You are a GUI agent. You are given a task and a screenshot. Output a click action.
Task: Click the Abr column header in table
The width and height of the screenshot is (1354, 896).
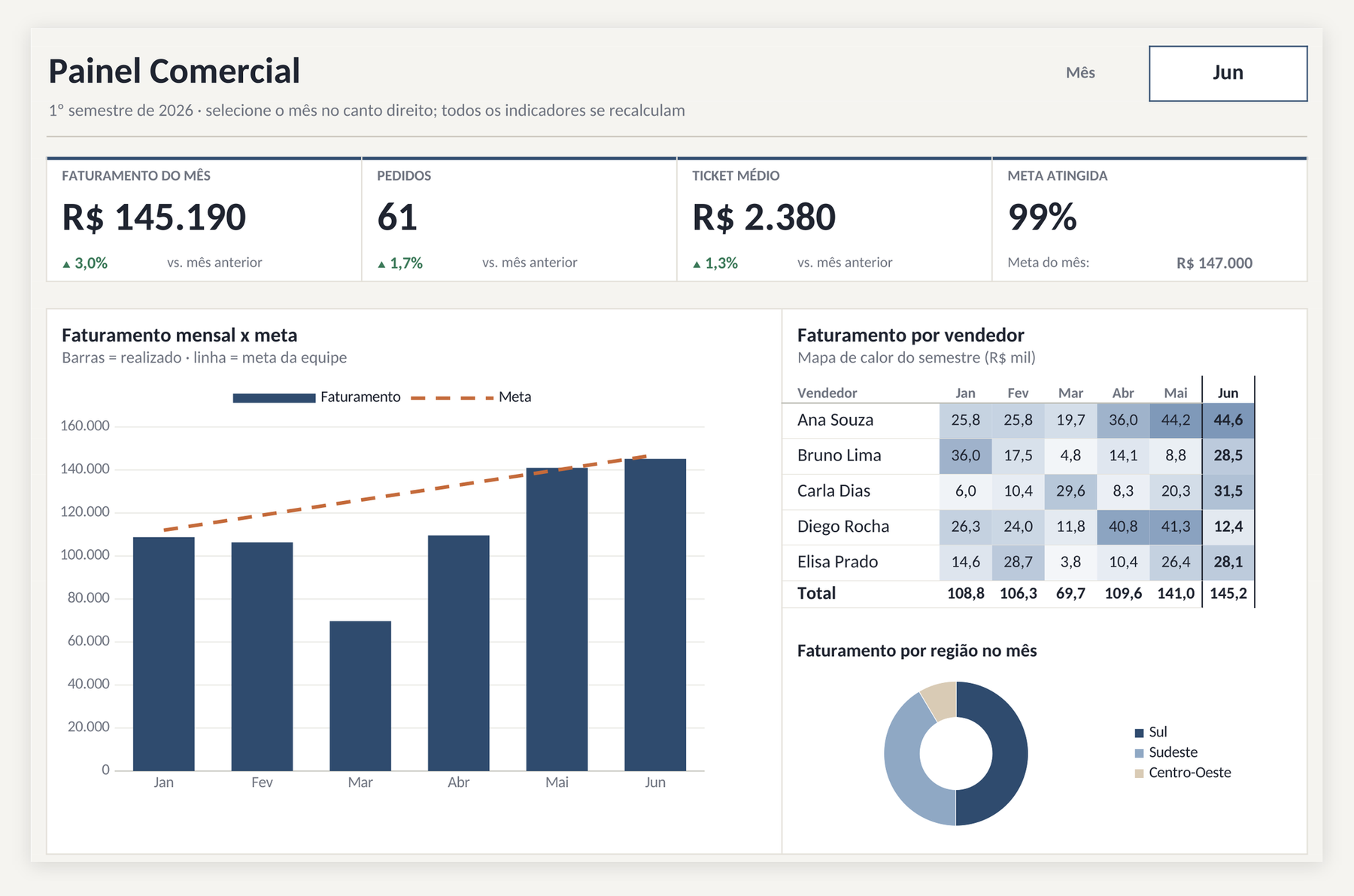[1123, 393]
